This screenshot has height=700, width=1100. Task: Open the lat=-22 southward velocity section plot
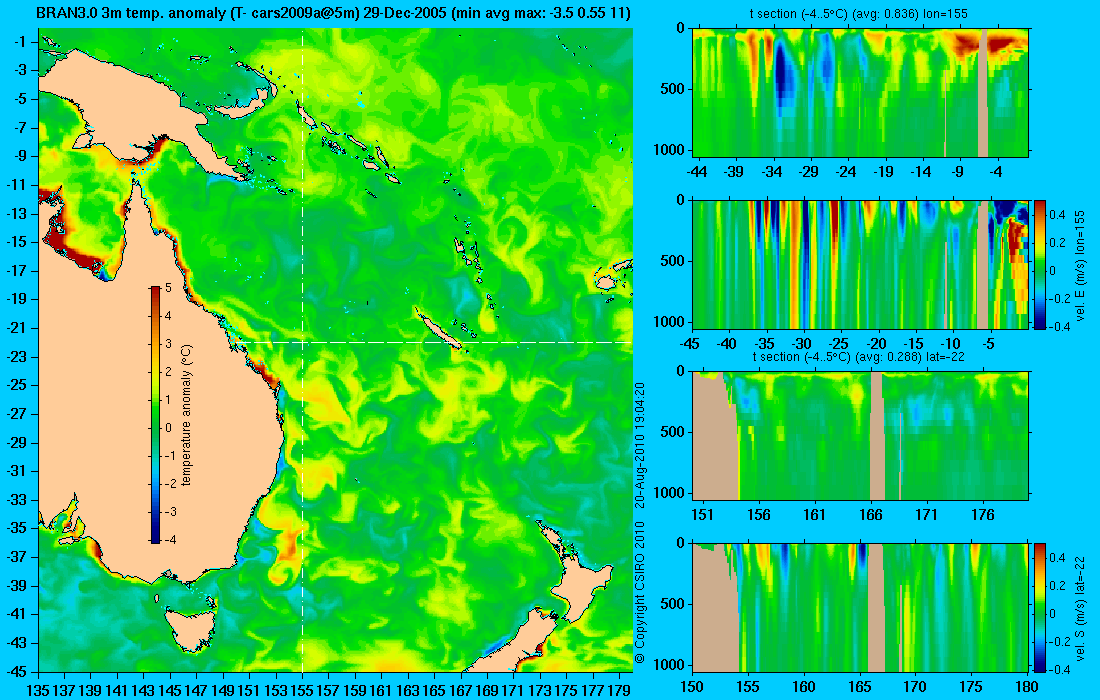(860, 607)
